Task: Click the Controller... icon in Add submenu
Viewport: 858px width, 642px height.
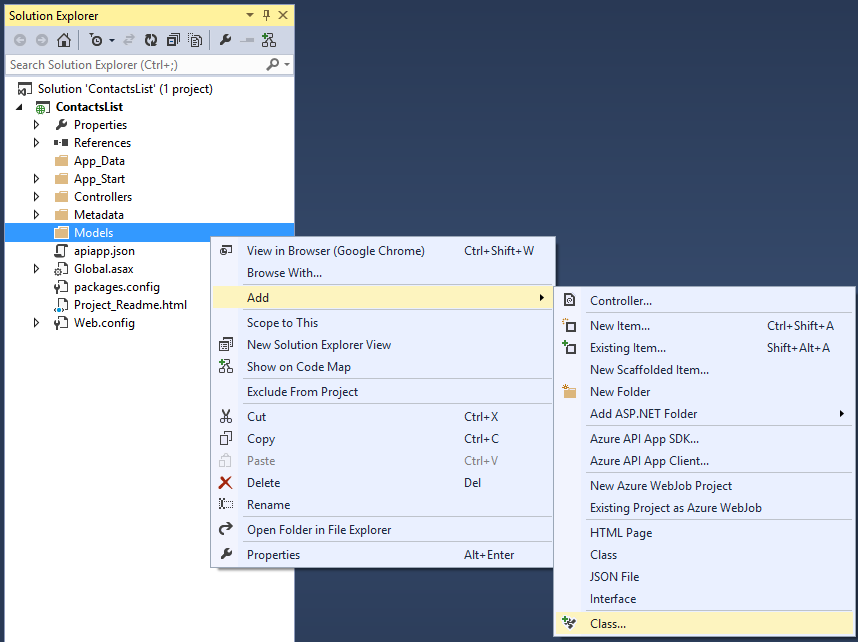Action: coord(569,300)
